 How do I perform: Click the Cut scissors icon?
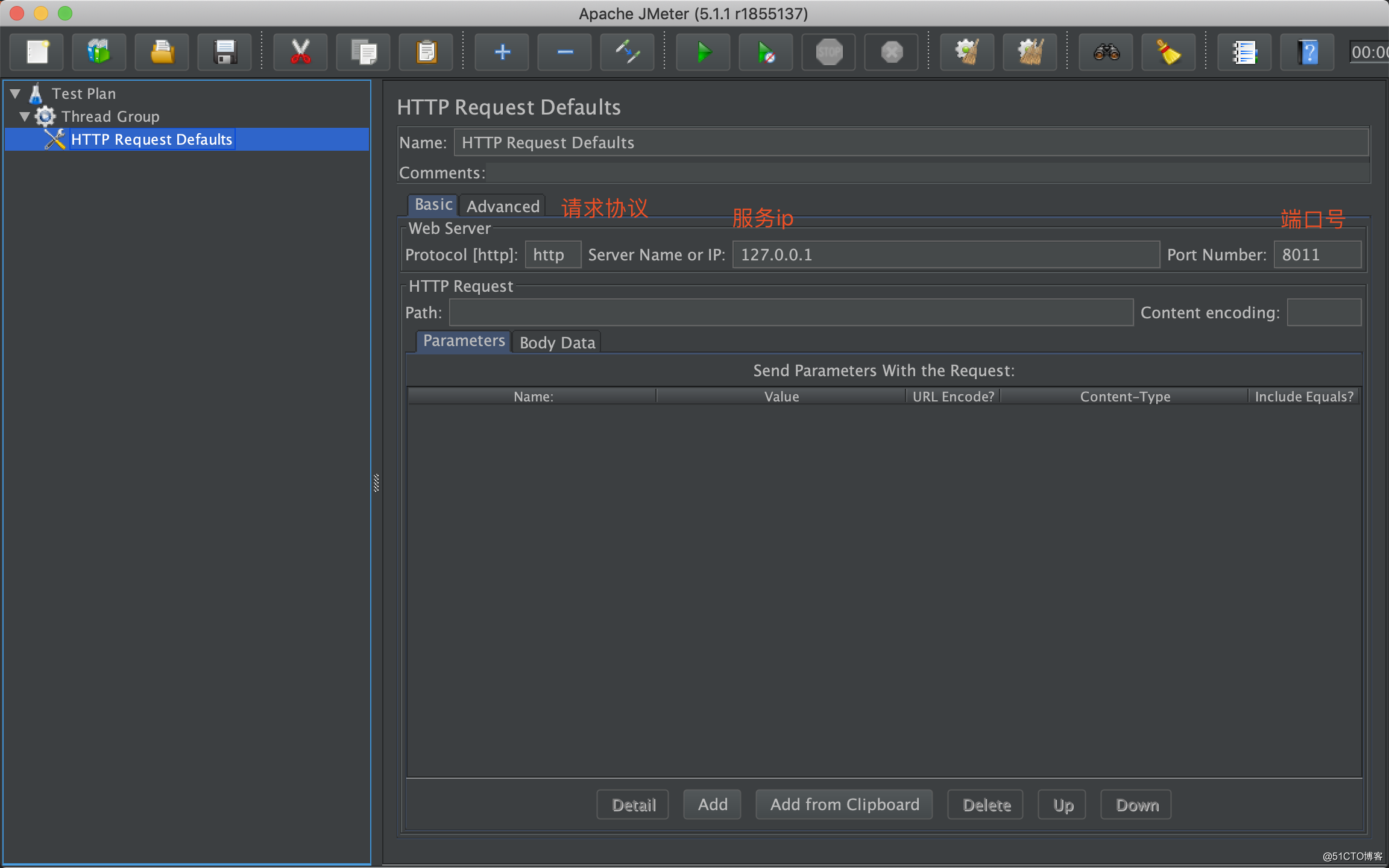[x=300, y=52]
